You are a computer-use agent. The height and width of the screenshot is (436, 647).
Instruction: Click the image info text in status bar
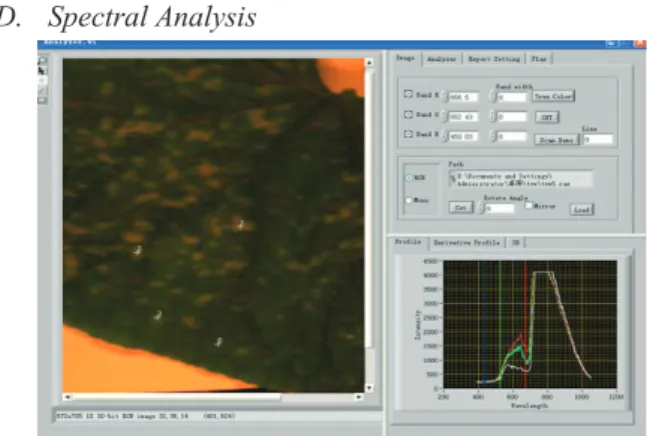(x=146, y=416)
